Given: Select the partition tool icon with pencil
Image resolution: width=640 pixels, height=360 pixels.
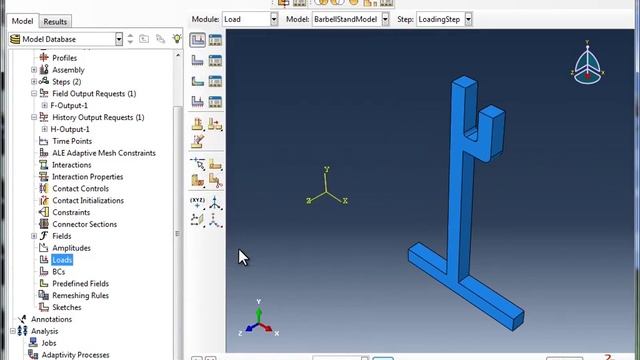Looking at the screenshot, I should tap(198, 141).
